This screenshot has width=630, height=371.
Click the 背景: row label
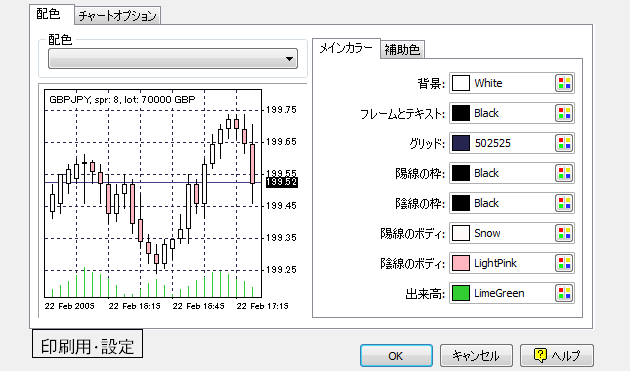tap(431, 84)
